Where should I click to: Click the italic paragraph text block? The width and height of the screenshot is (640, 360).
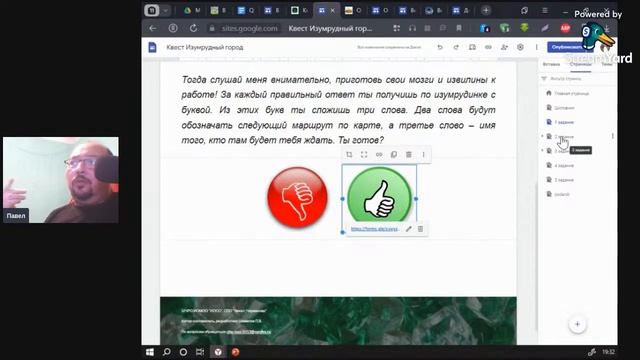[338, 110]
